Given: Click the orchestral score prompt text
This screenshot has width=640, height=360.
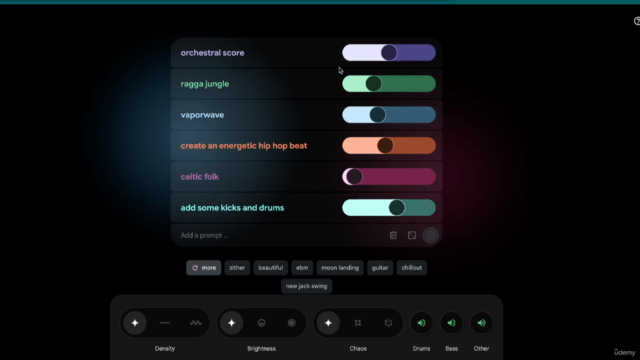Looking at the screenshot, I should coord(212,53).
